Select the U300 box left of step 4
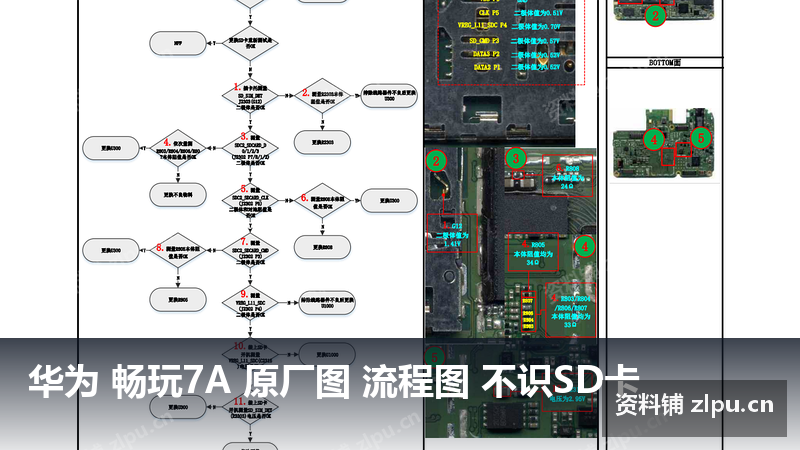 111,148
